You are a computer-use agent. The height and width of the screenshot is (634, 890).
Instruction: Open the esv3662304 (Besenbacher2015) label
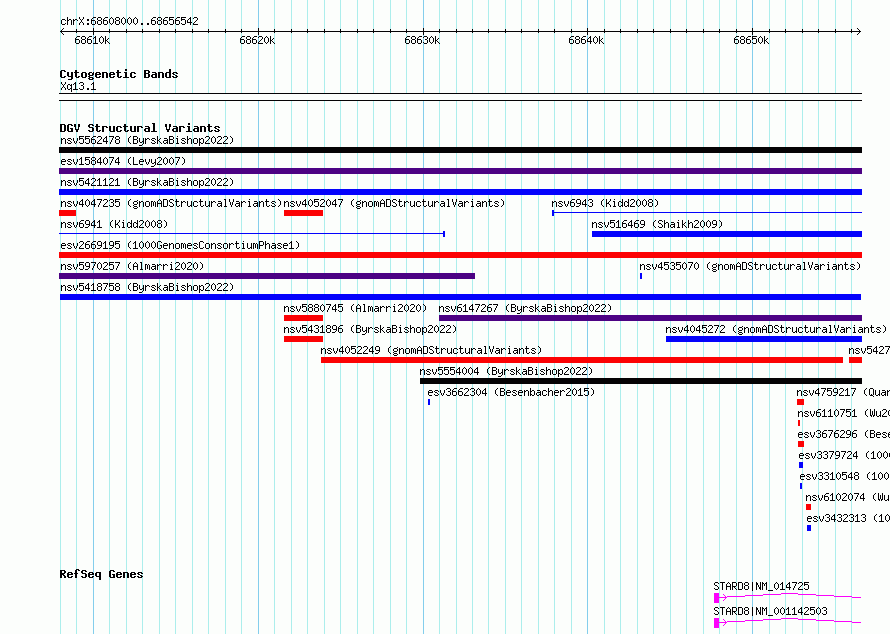tap(511, 392)
